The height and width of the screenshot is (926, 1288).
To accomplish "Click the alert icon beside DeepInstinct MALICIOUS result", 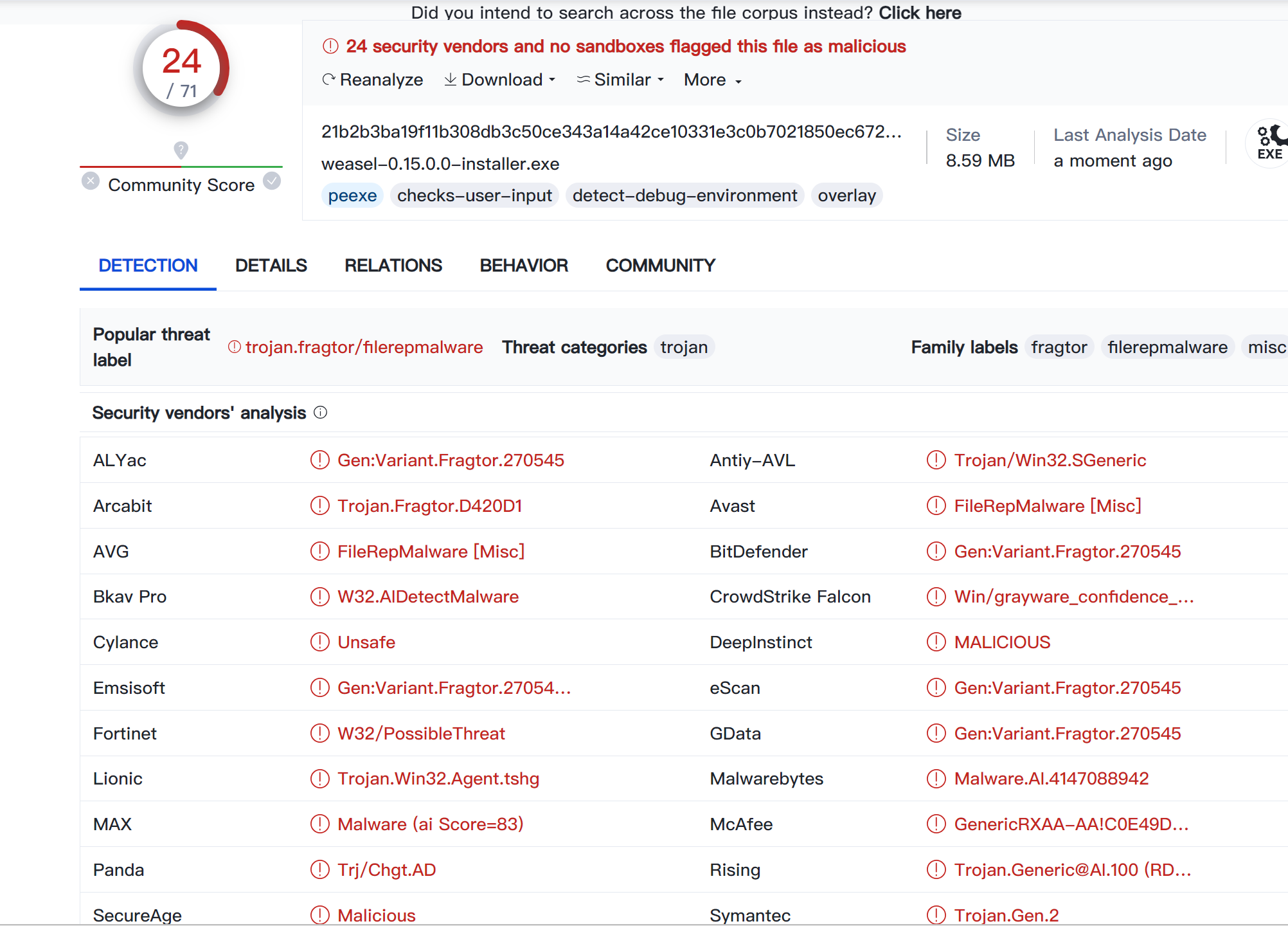I will click(936, 642).
